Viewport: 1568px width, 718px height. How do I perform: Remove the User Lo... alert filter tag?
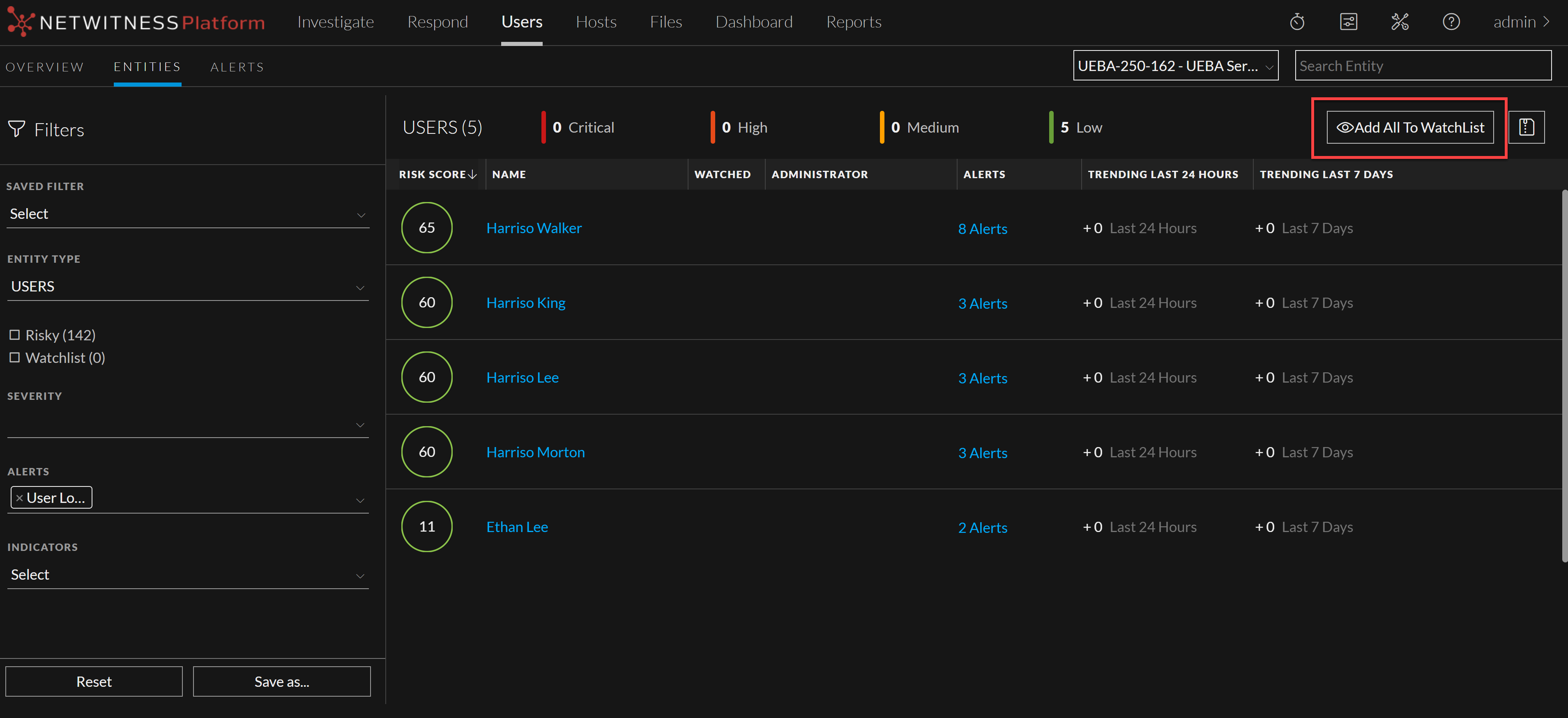[x=19, y=498]
